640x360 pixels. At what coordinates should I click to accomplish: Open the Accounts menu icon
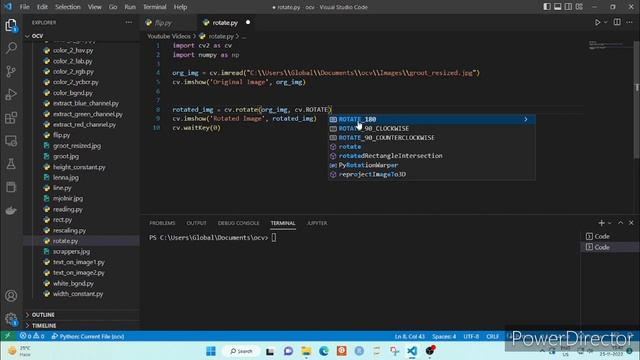[11, 296]
